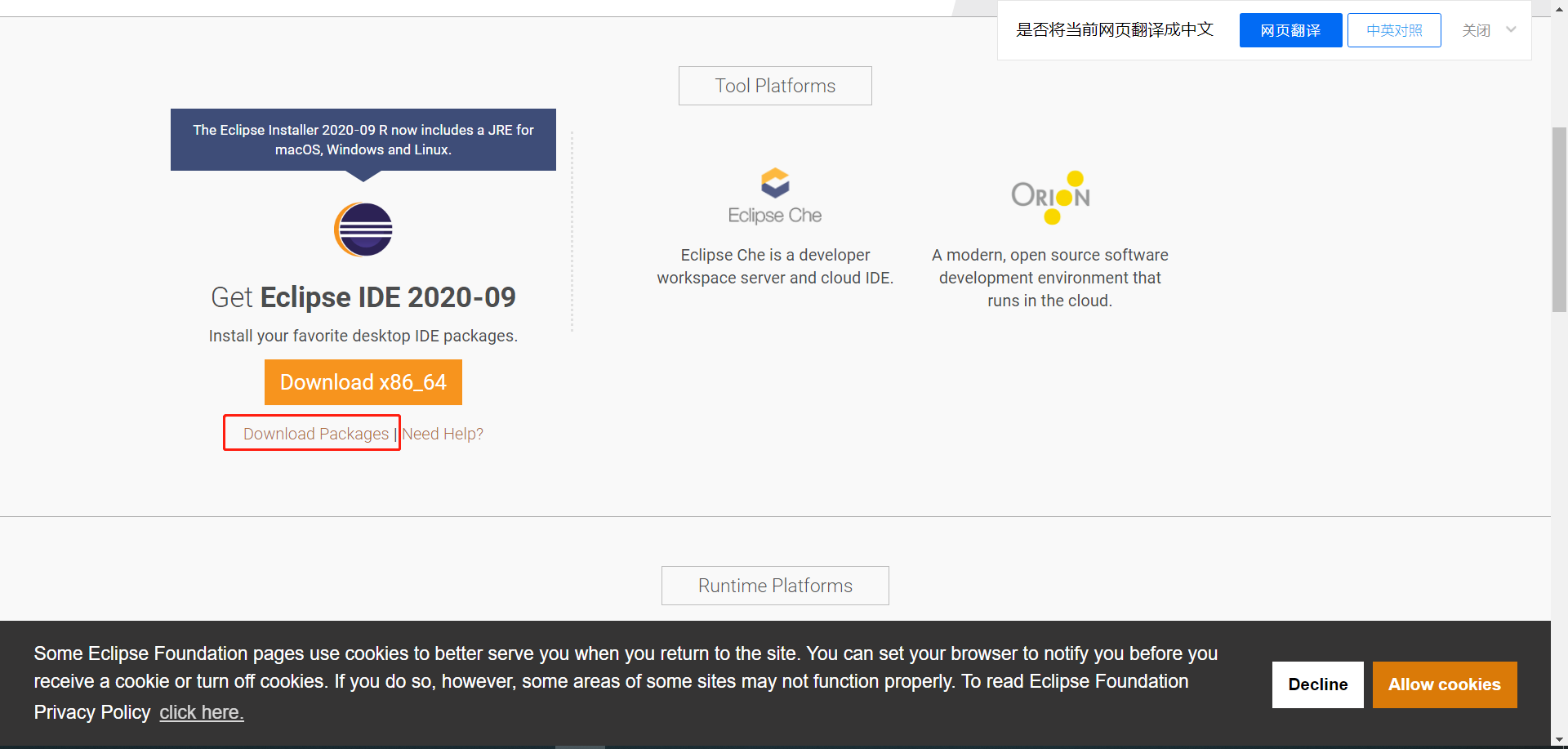The width and height of the screenshot is (1568, 749).
Task: Decline cookies in the banner
Action: [1318, 684]
